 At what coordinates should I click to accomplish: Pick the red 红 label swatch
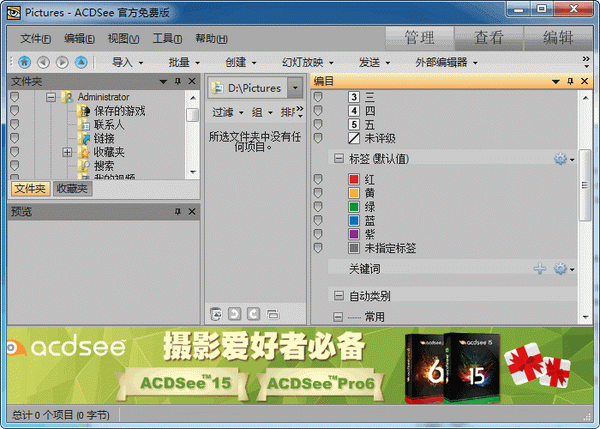(x=354, y=179)
